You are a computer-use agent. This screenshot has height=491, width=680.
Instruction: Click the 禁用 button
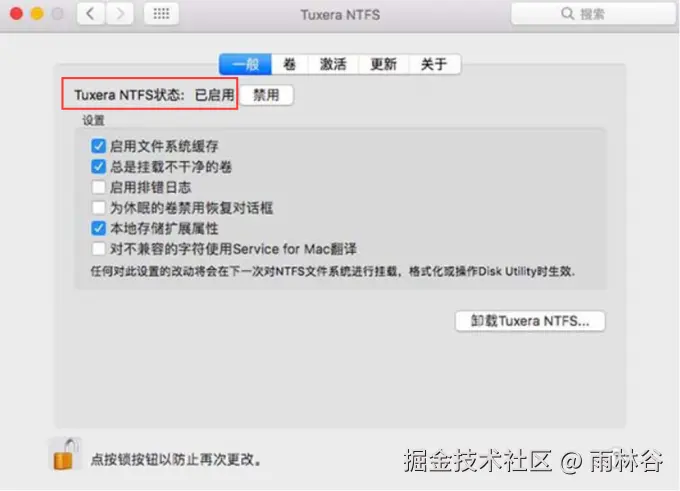pos(266,95)
